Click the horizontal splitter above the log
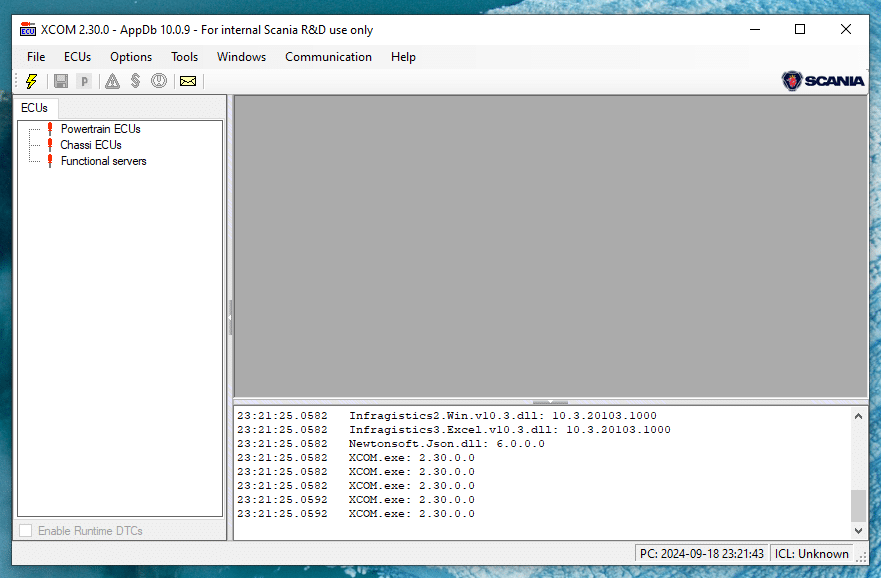The height and width of the screenshot is (578, 881). click(550, 401)
